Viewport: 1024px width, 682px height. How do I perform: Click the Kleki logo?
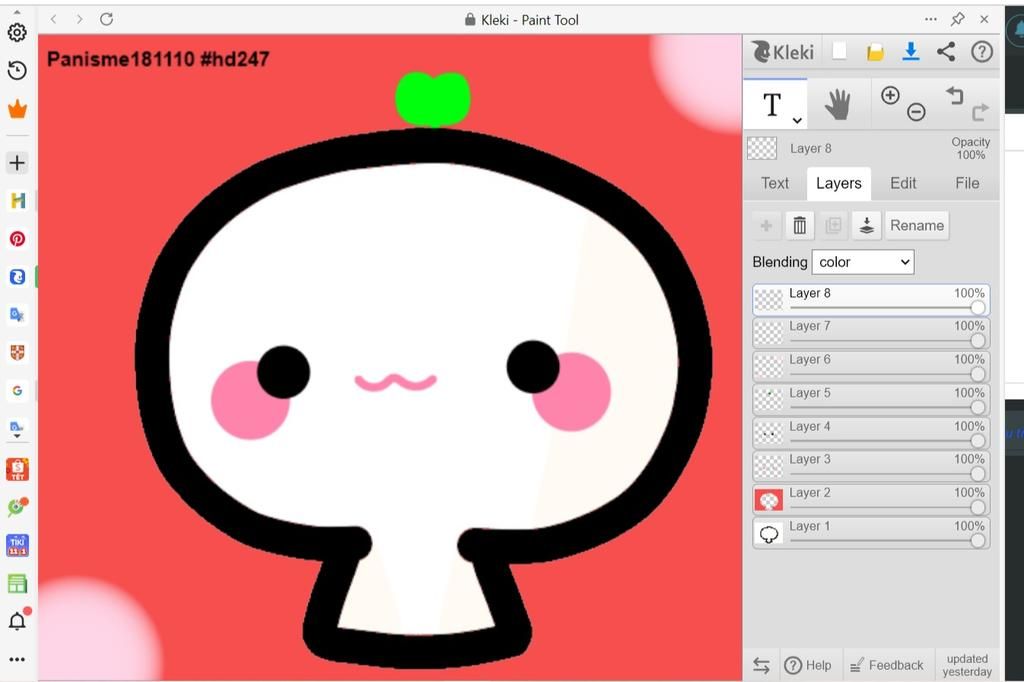coord(783,52)
